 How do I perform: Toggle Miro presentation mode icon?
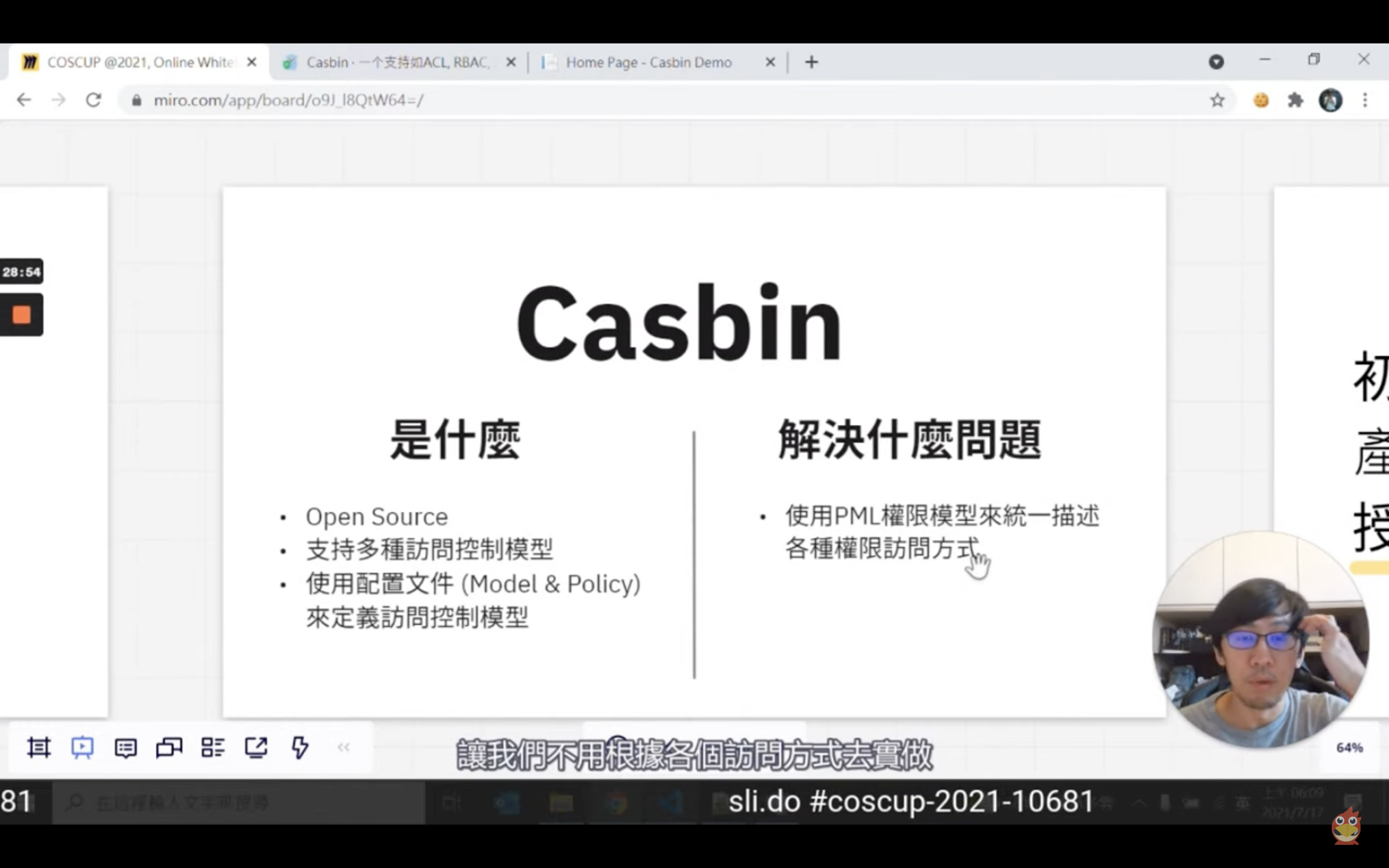[x=82, y=747]
